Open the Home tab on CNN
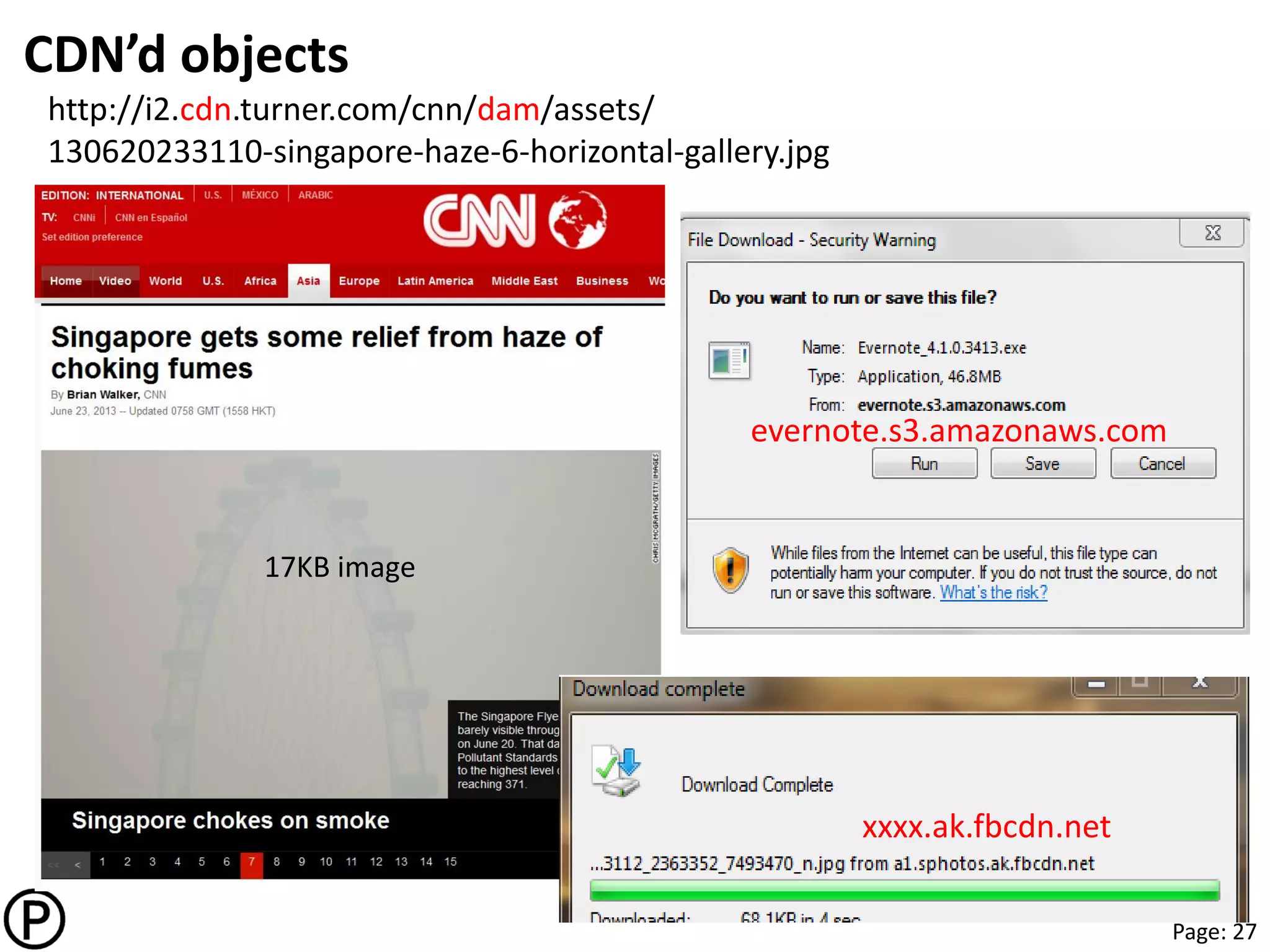 click(x=66, y=281)
